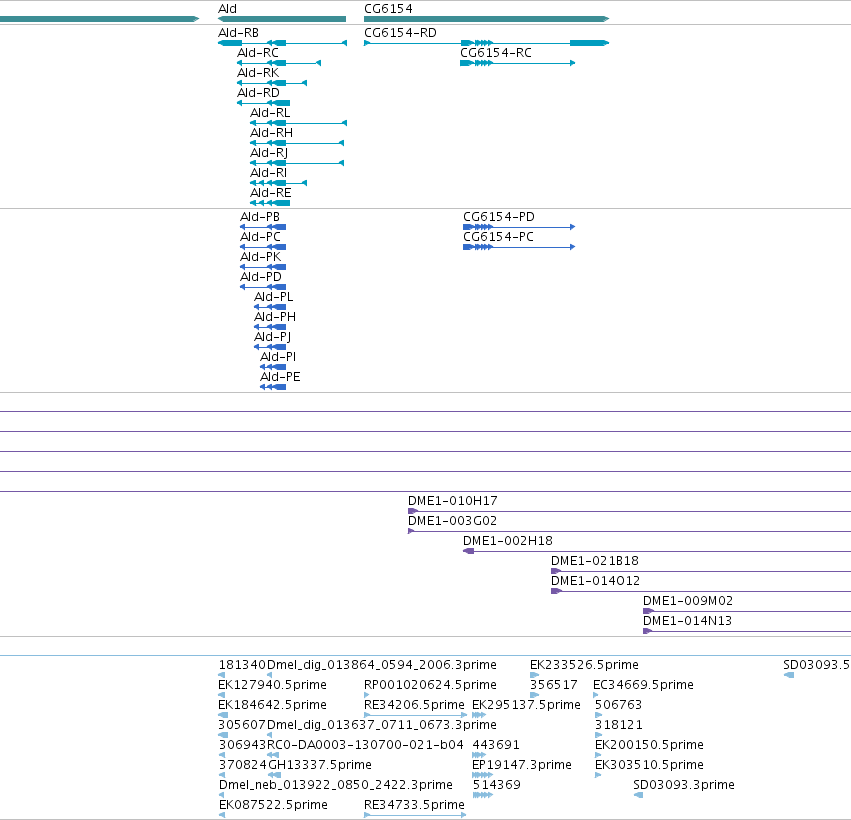851x820 pixels.
Task: Click the Ald-RJ transcript label
Action: tap(269, 153)
